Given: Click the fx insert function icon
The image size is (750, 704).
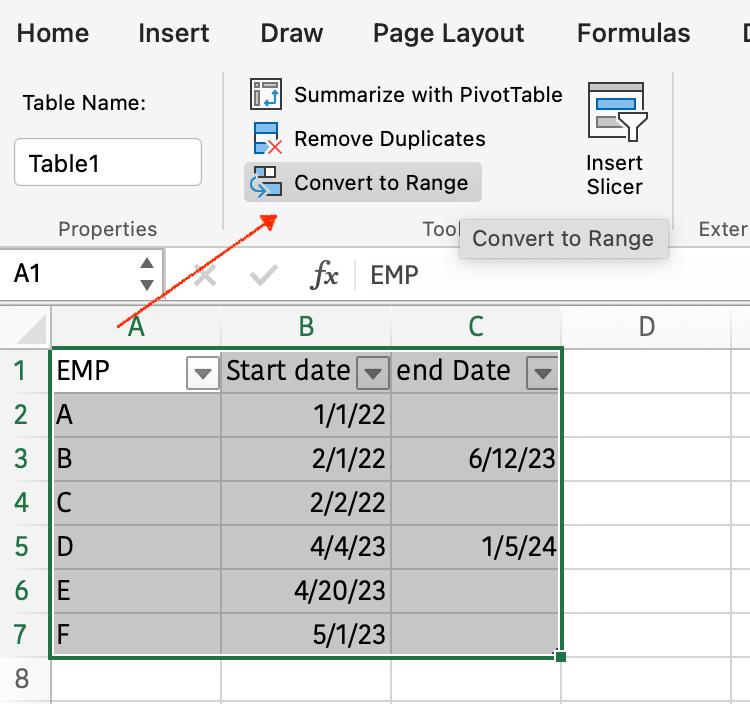Looking at the screenshot, I should [x=324, y=275].
